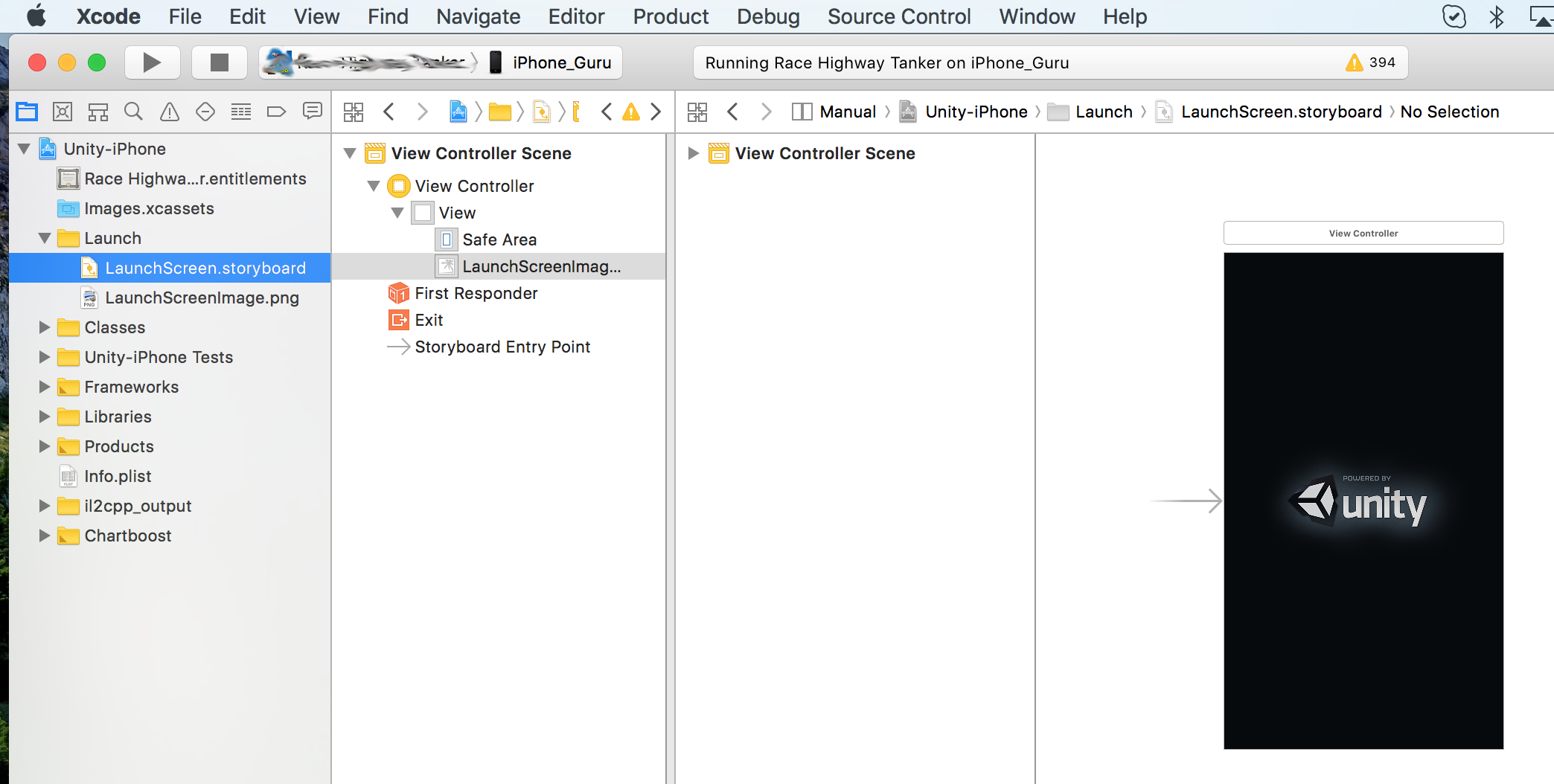Open the File menu

click(x=185, y=16)
